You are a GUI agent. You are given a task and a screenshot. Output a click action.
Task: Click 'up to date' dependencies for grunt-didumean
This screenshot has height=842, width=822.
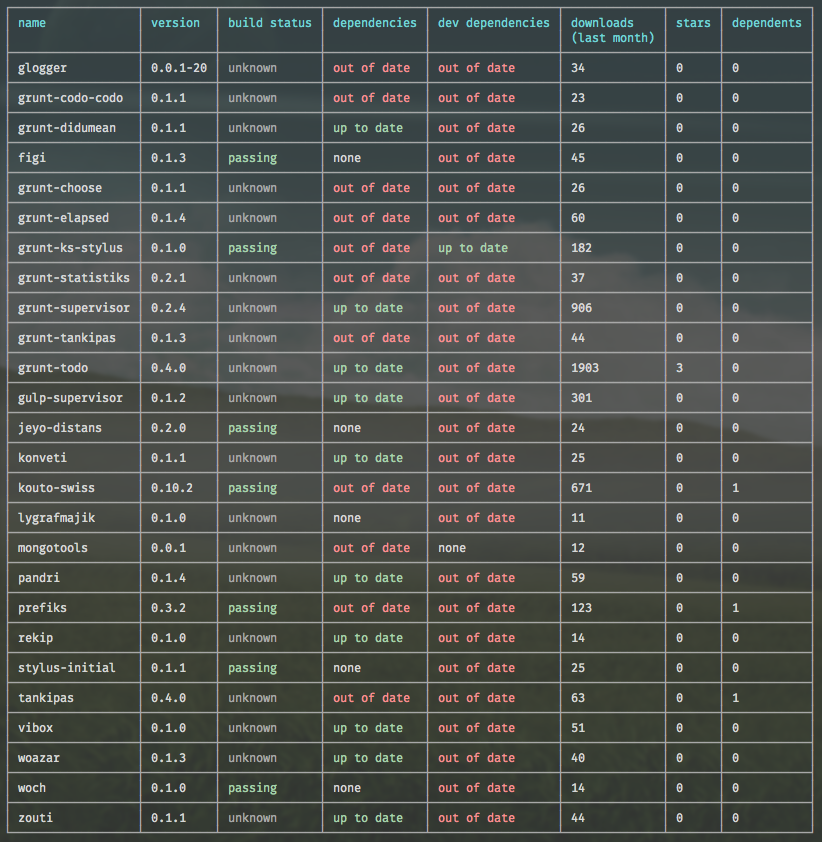(x=368, y=128)
